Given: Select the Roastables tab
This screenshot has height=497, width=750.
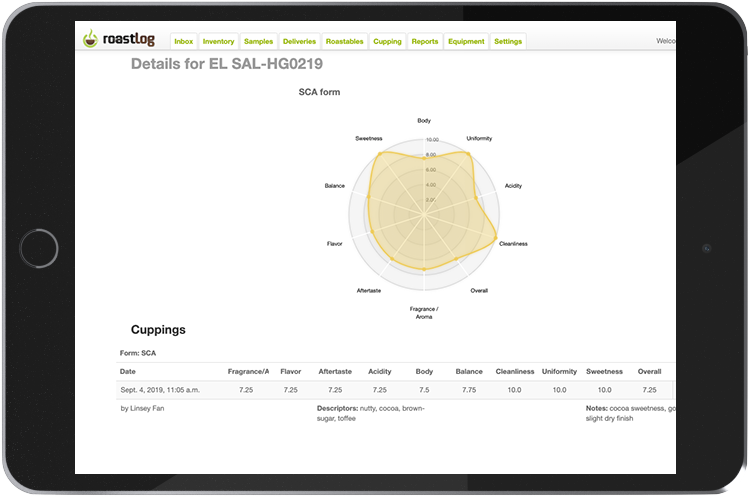Looking at the screenshot, I should 345,42.
